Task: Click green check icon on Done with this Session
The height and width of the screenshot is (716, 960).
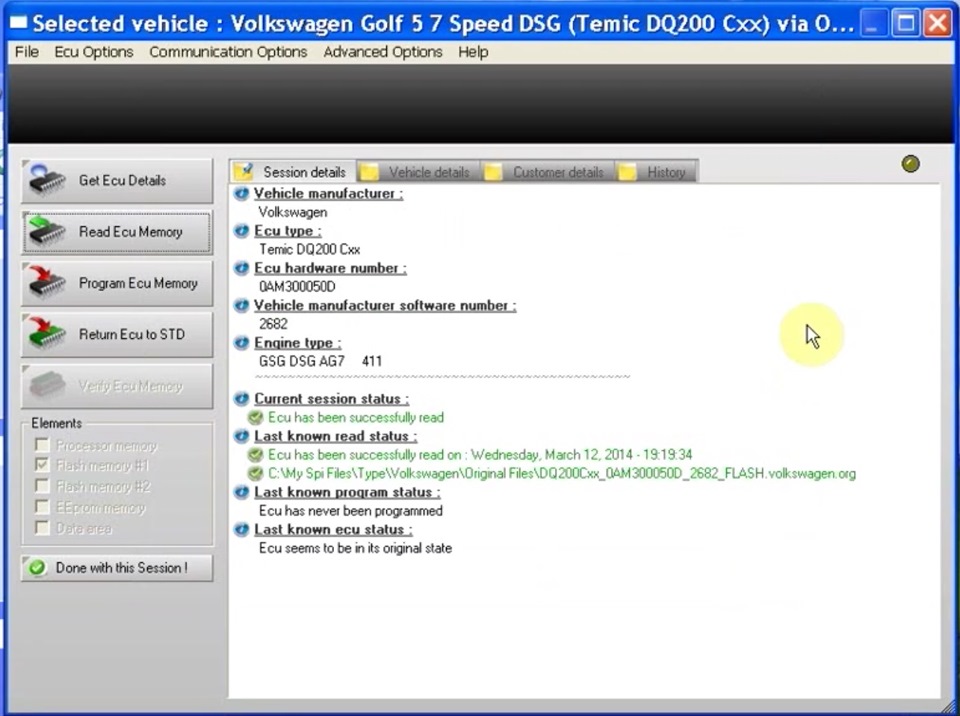Action: point(37,568)
